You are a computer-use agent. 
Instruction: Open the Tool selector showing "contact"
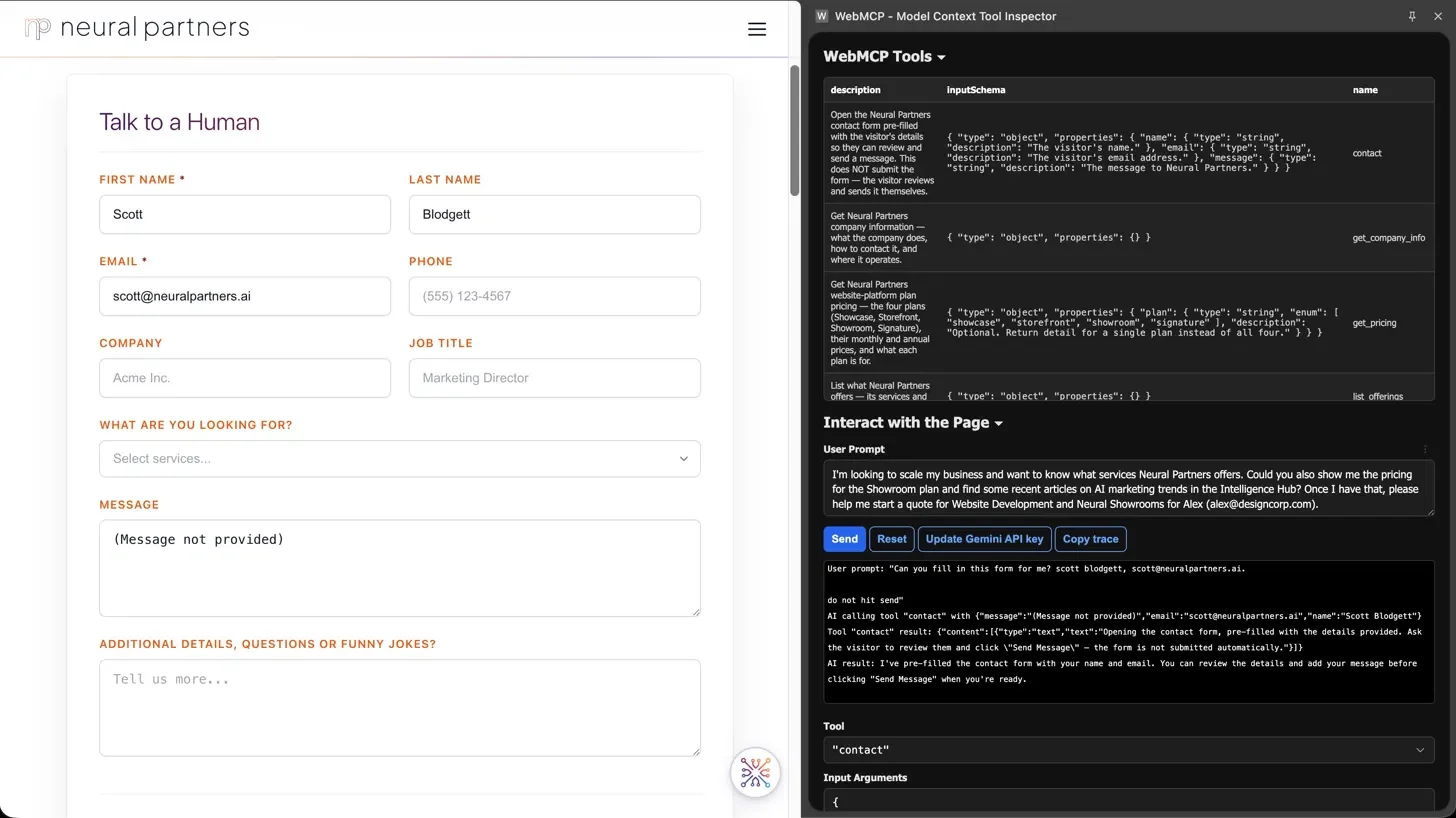(1129, 750)
